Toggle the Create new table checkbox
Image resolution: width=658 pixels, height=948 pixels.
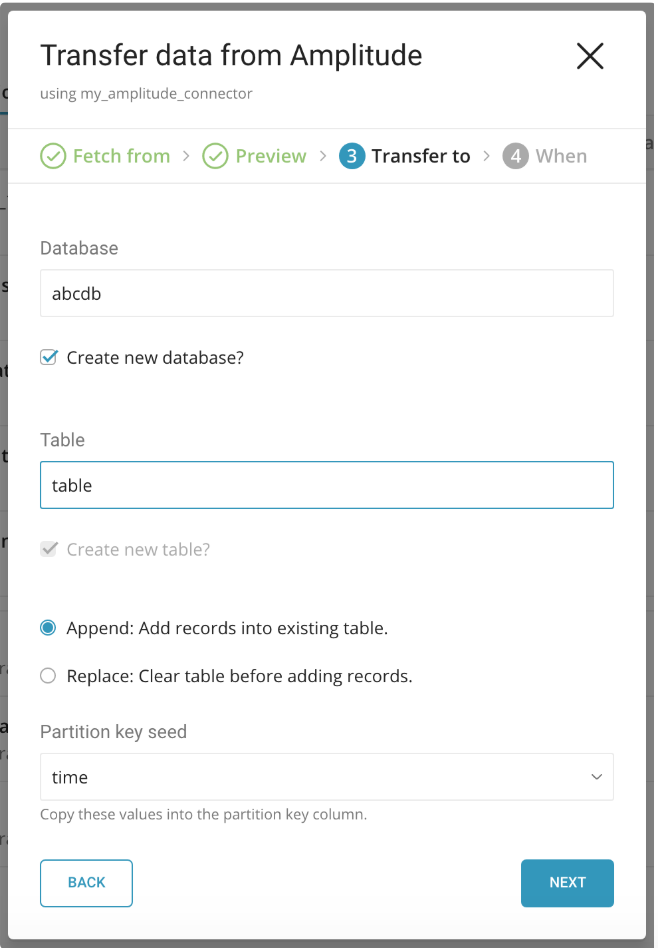[x=48, y=549]
